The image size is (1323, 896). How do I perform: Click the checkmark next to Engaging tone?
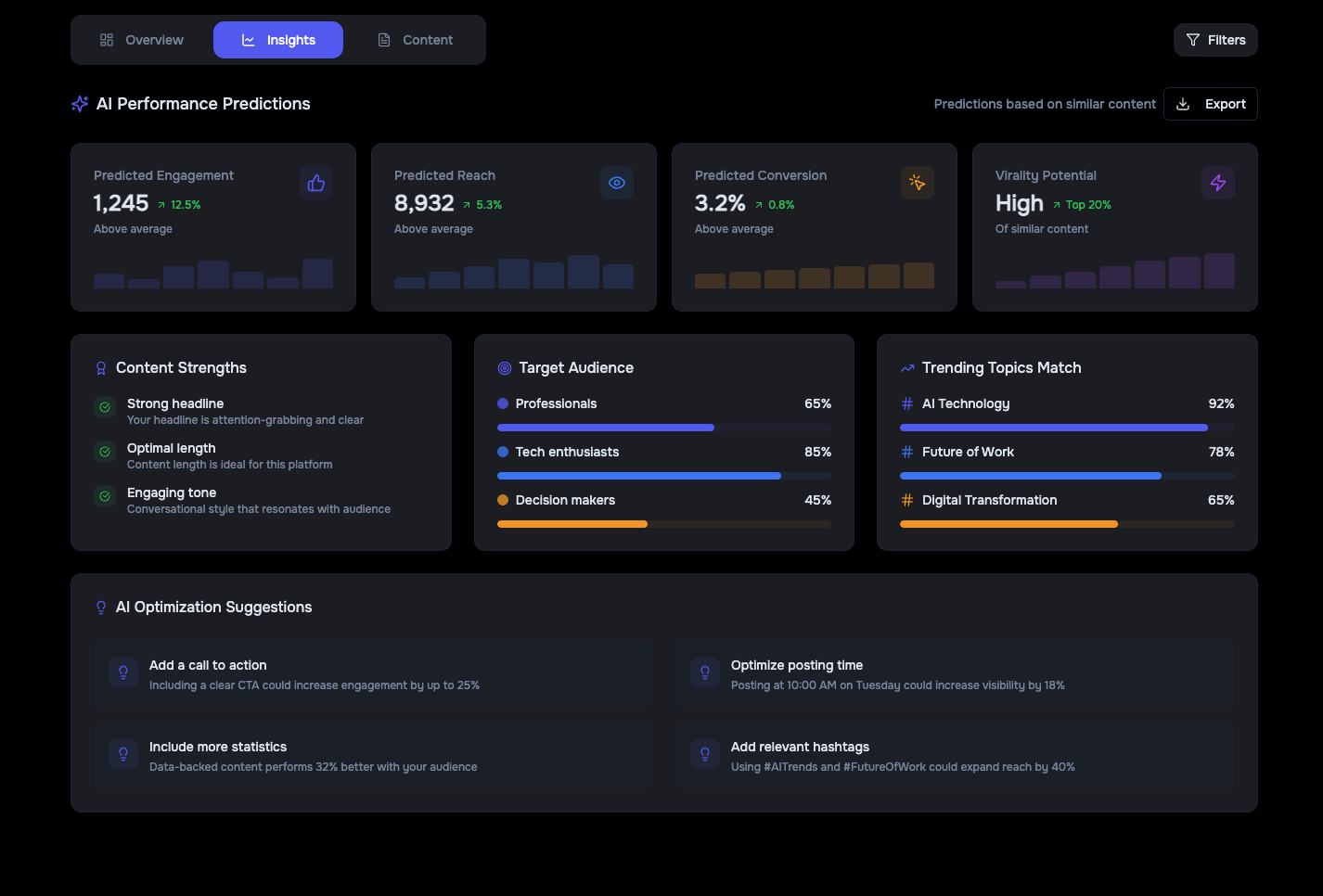104,496
